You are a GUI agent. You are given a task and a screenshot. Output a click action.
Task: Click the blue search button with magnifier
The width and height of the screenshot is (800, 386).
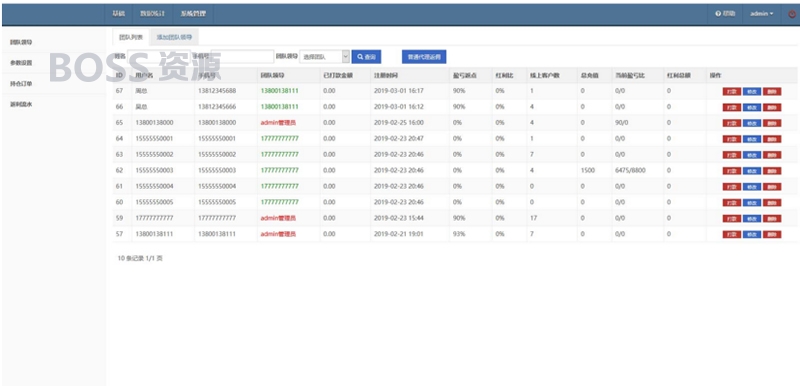(x=366, y=57)
